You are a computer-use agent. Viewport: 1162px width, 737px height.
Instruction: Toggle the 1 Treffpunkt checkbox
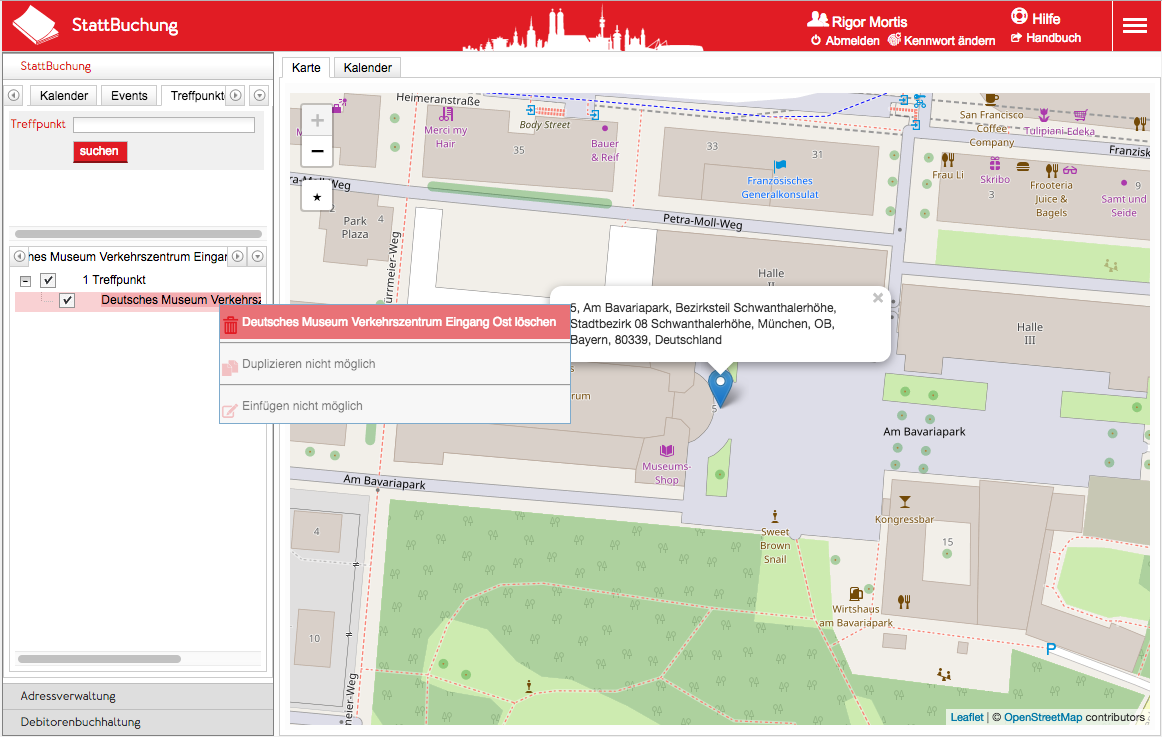(x=48, y=280)
